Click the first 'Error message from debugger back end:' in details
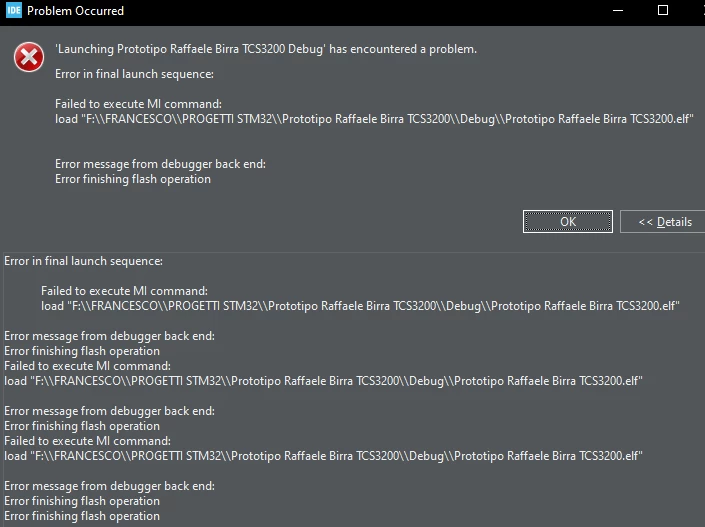This screenshot has height=527, width=705. 109,336
